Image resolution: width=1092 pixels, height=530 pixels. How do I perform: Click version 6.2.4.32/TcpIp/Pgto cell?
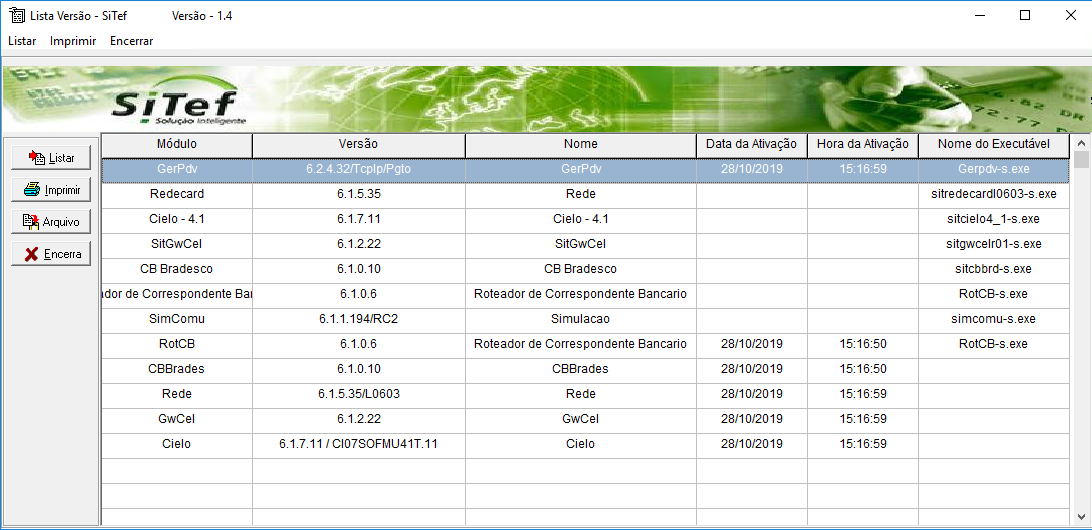(358, 169)
